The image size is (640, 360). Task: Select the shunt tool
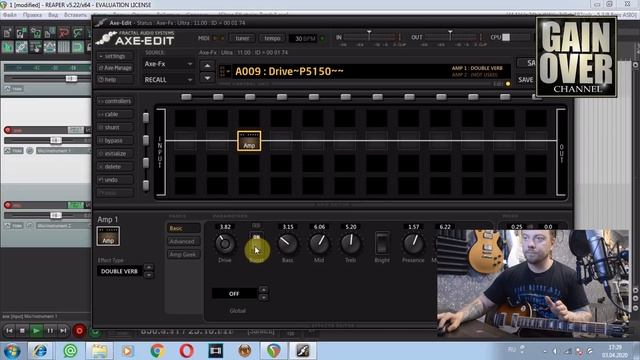115,127
